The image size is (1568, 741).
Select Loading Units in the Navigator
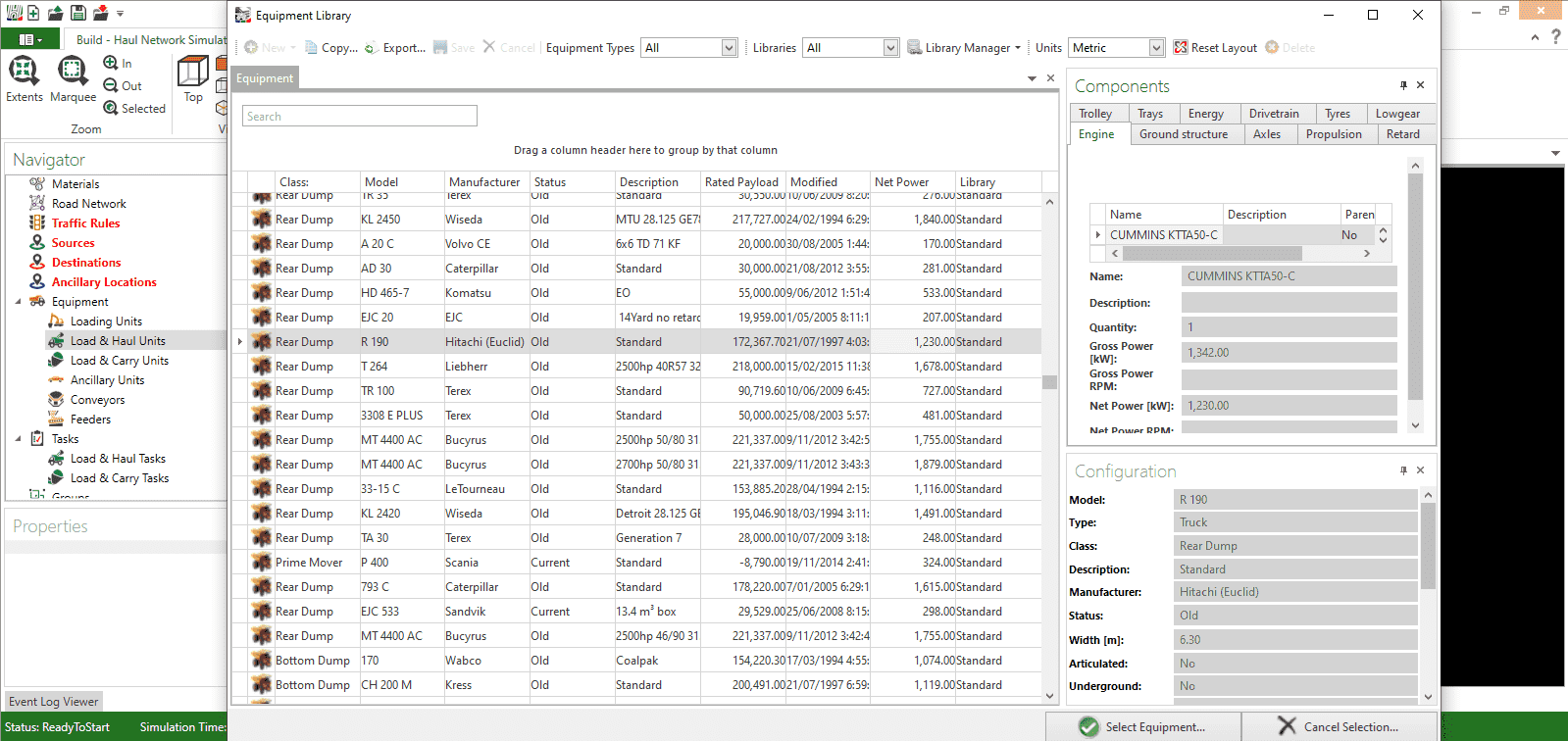pyautogui.click(x=106, y=321)
